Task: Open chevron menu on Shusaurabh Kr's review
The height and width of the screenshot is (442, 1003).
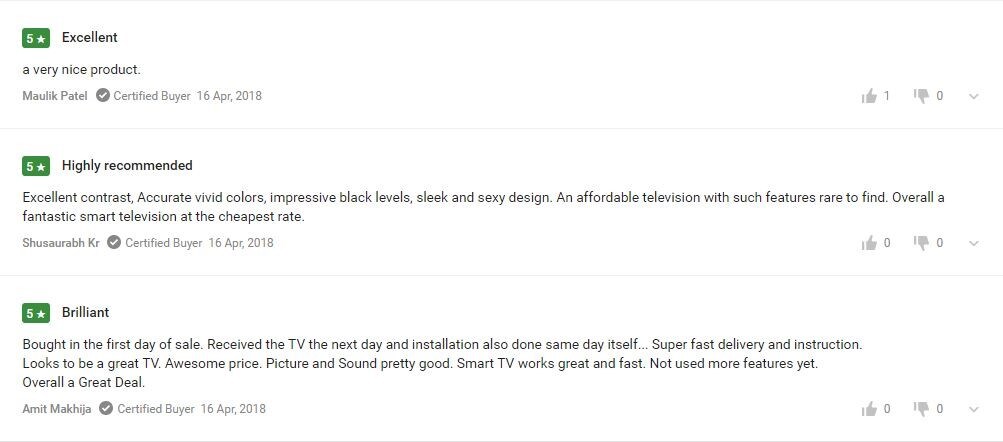Action: pos(974,243)
